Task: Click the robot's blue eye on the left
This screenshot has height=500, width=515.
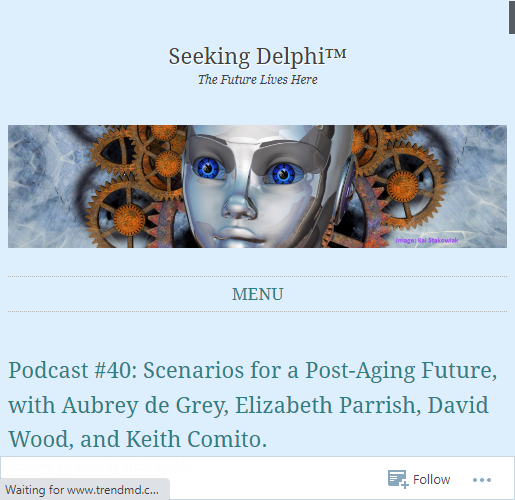Action: pos(209,168)
